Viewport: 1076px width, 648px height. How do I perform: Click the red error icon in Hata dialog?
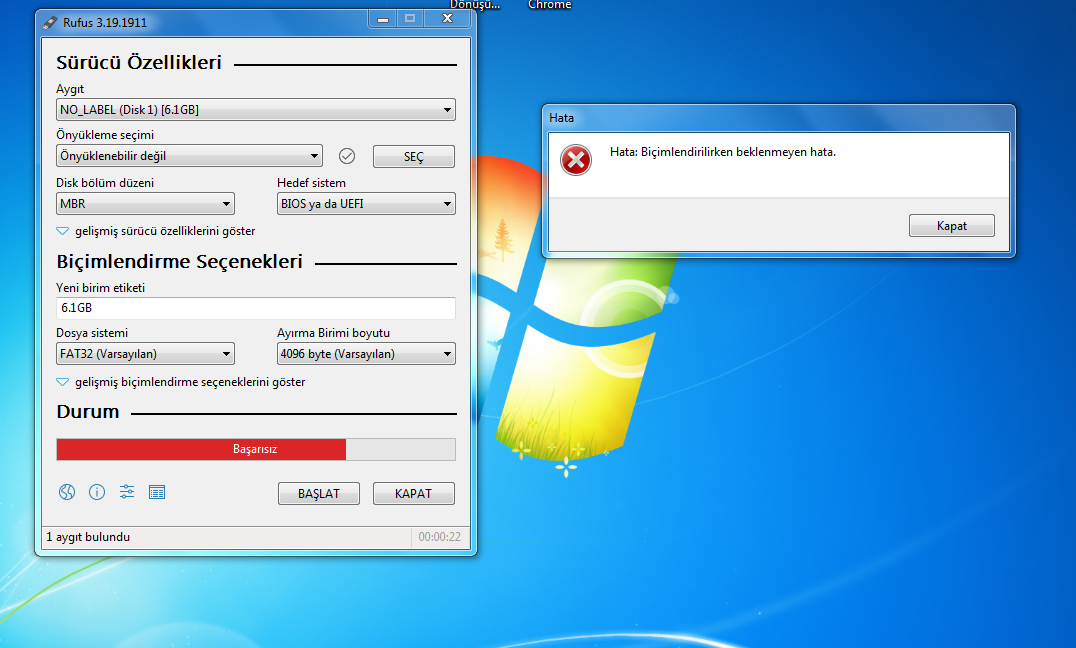[x=576, y=160]
